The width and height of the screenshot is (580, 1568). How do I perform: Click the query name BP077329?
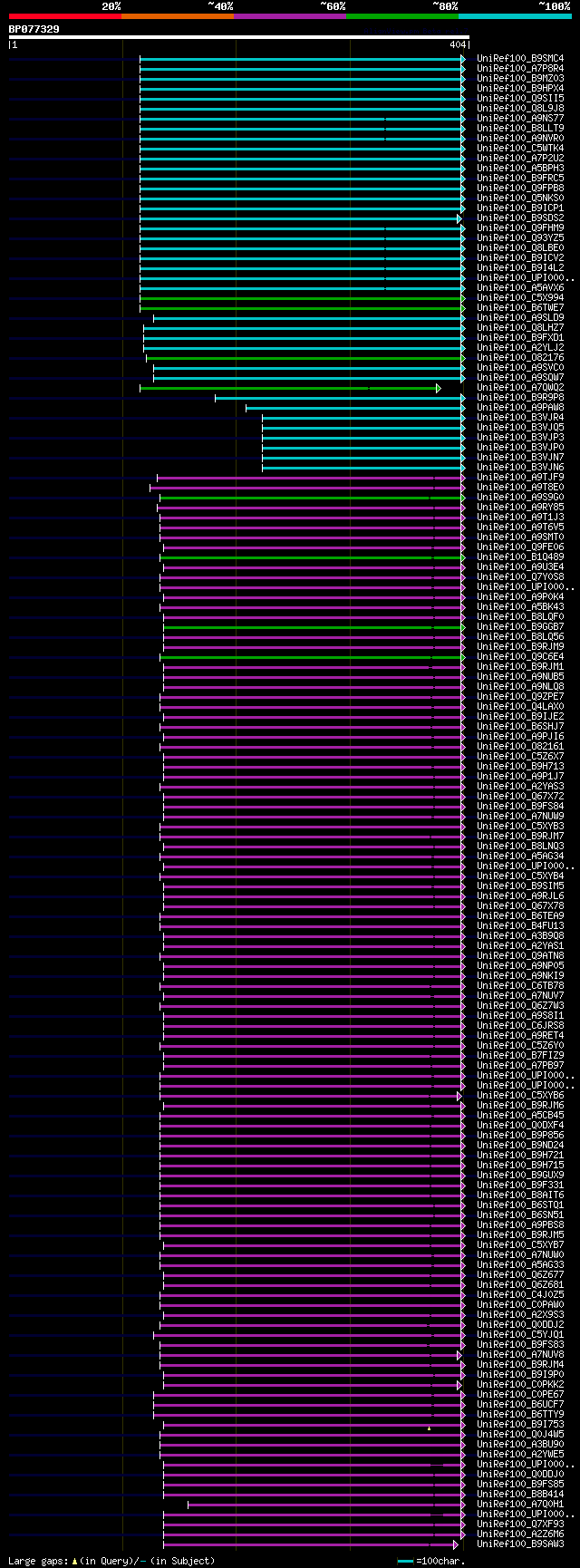[34, 29]
